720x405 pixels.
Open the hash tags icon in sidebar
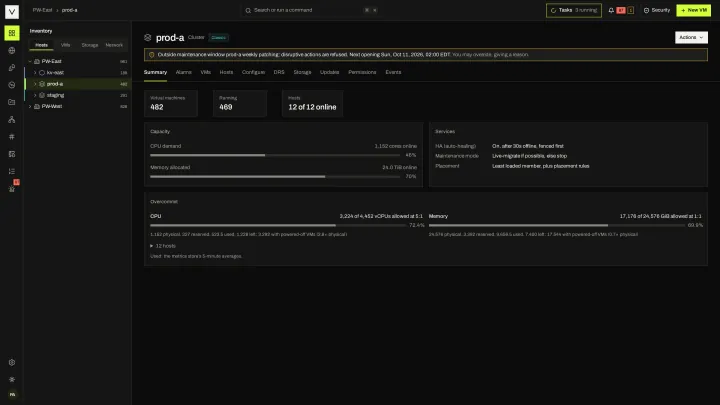[x=12, y=137]
